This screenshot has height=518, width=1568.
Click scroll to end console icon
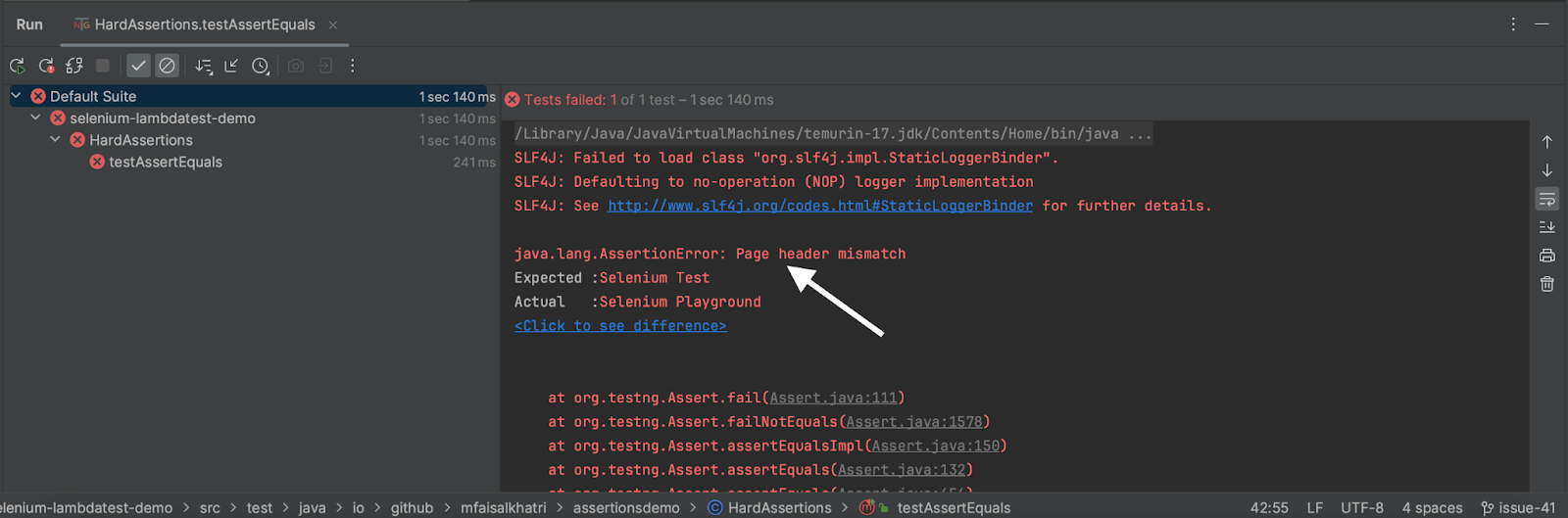click(1546, 227)
